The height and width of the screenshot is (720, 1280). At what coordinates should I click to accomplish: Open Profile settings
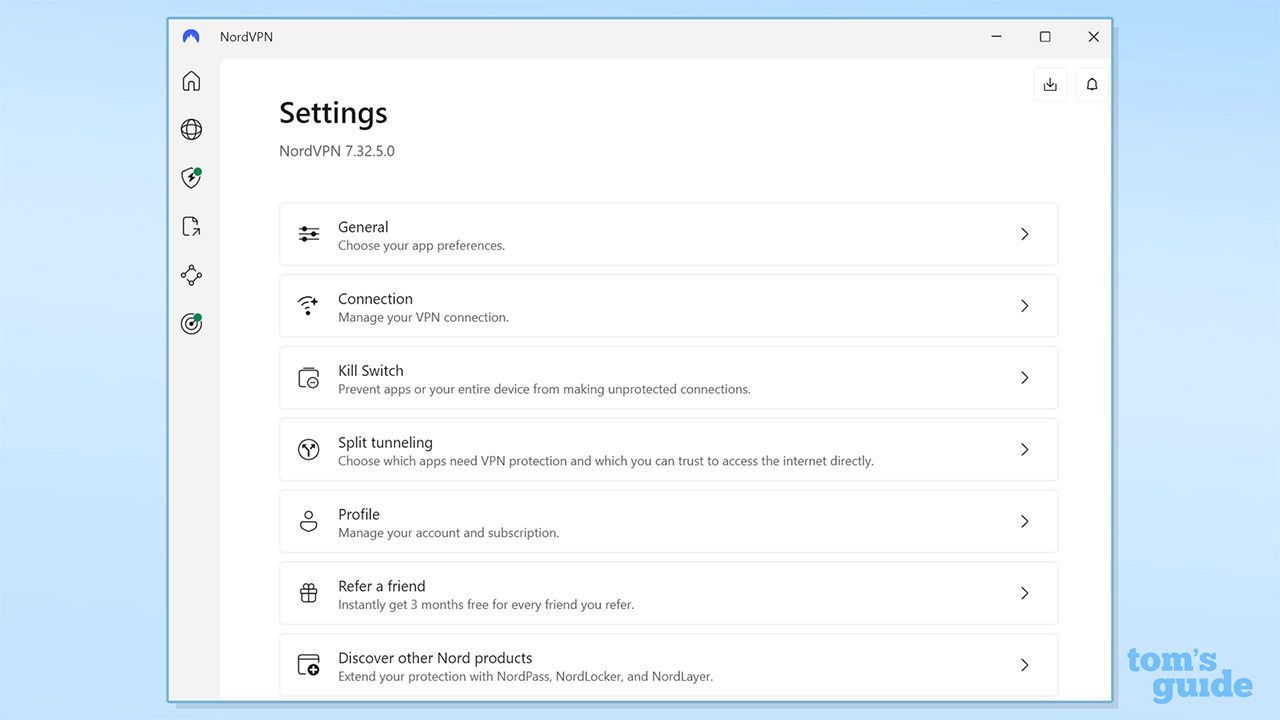click(668, 522)
